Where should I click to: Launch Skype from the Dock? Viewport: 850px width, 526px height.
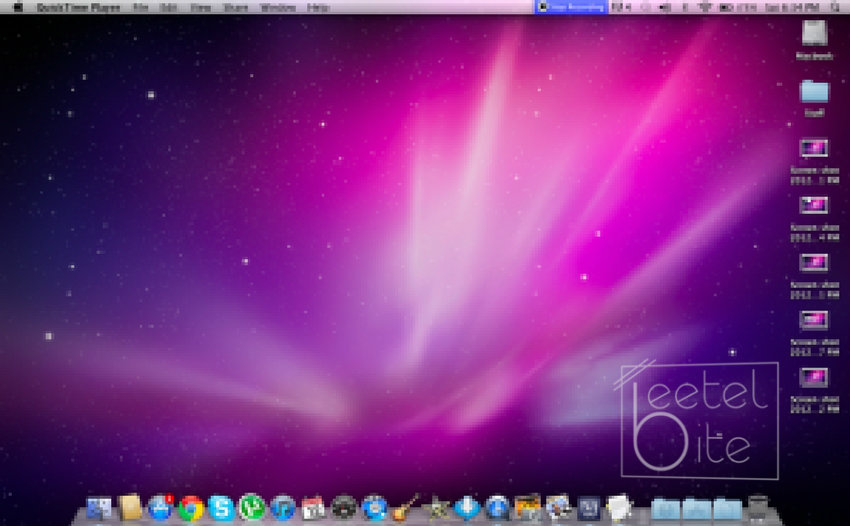coord(221,509)
